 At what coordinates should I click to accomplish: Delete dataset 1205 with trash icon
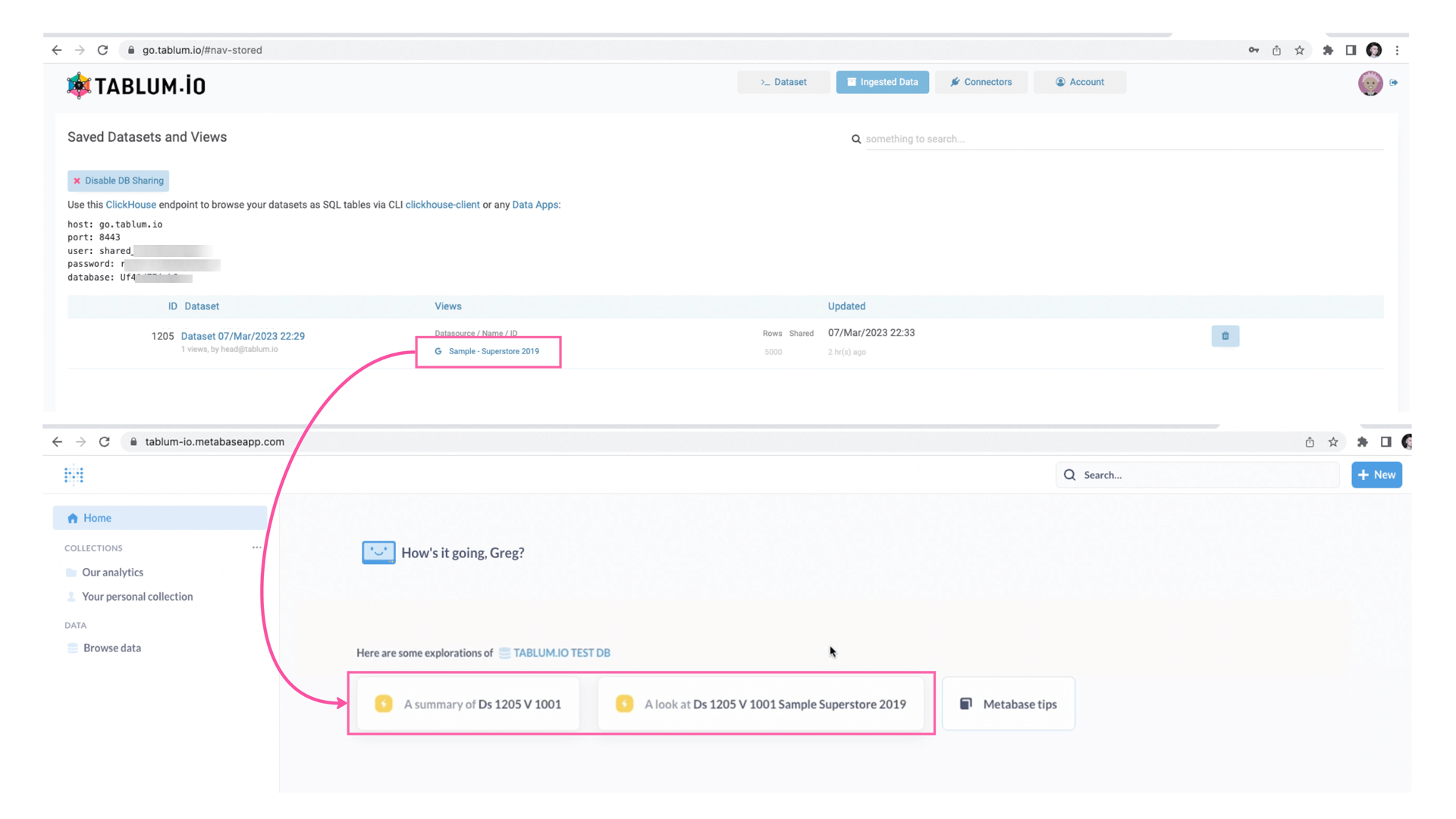[1225, 336]
